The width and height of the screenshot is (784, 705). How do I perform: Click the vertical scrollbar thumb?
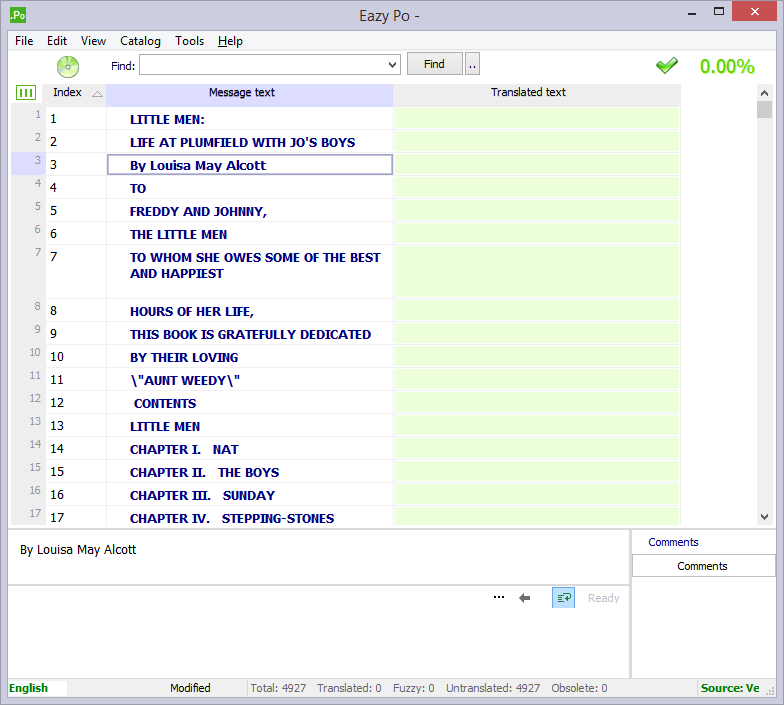point(764,110)
